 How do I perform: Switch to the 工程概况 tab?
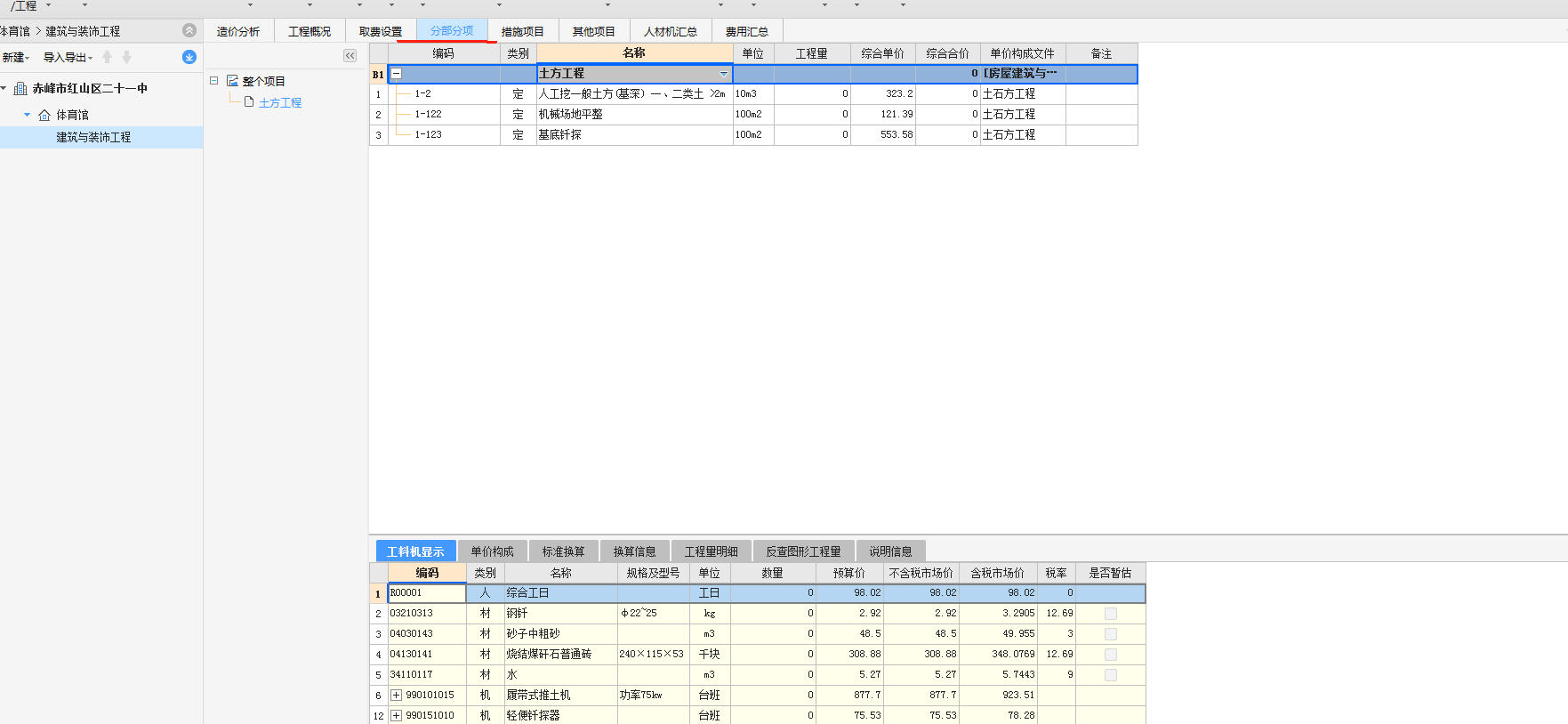click(x=310, y=31)
